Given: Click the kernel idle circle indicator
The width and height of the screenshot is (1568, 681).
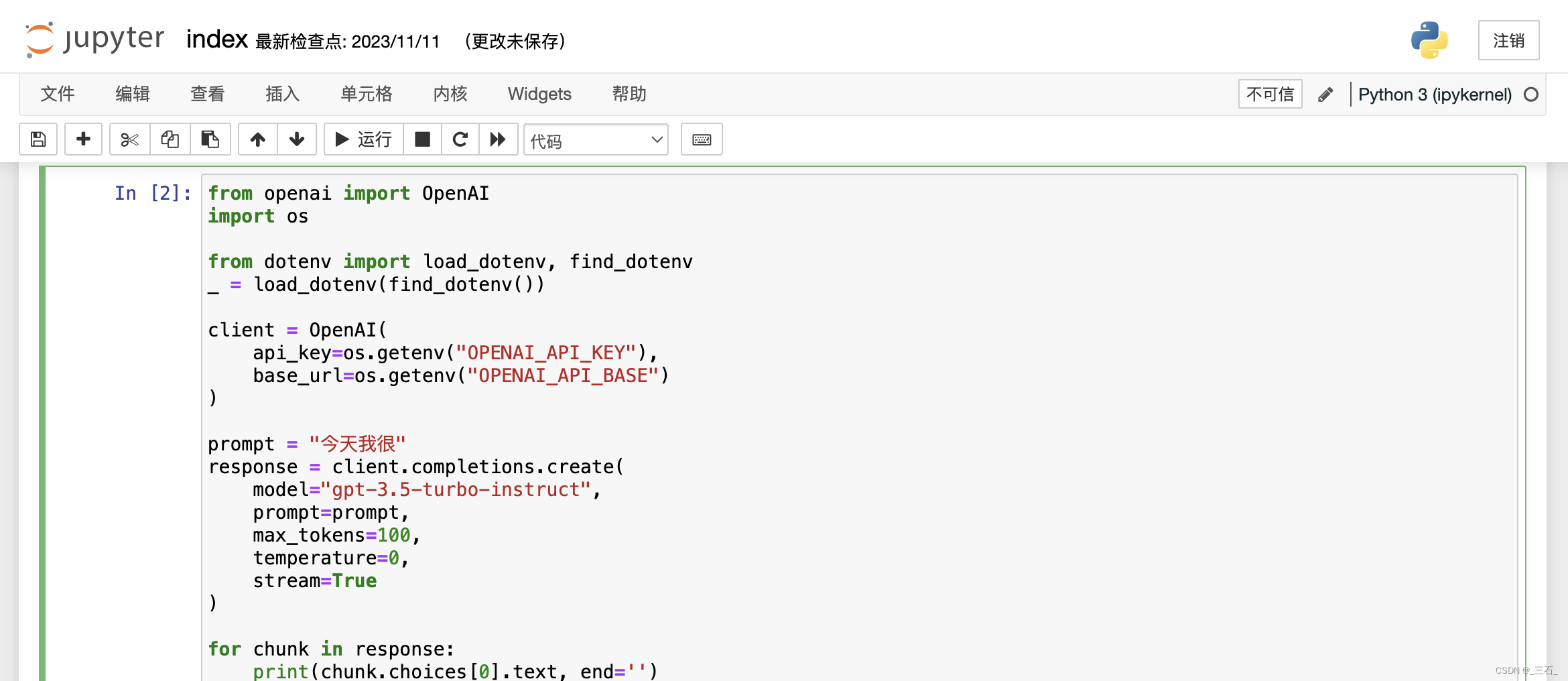Looking at the screenshot, I should click(1530, 95).
